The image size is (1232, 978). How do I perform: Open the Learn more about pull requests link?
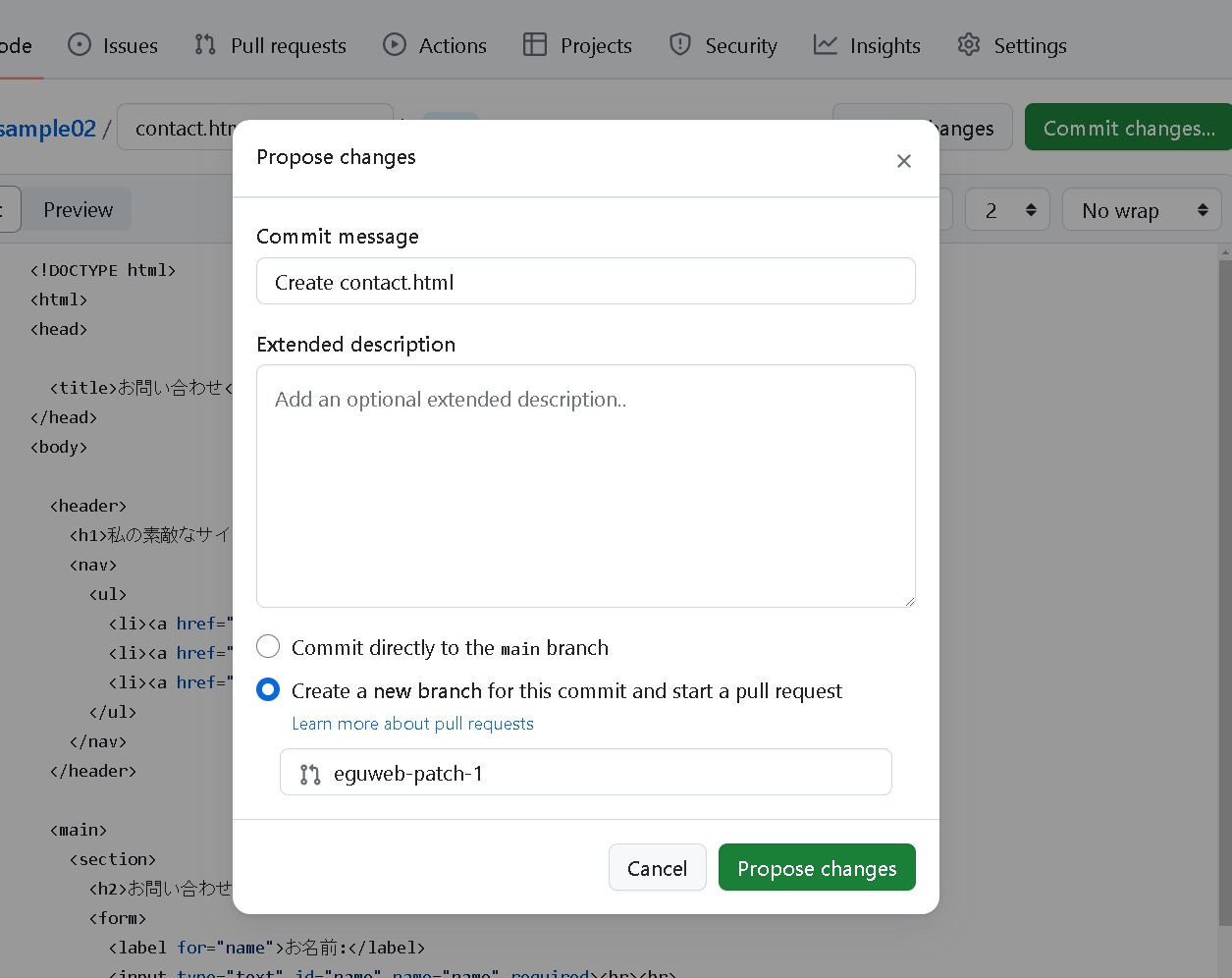412,724
